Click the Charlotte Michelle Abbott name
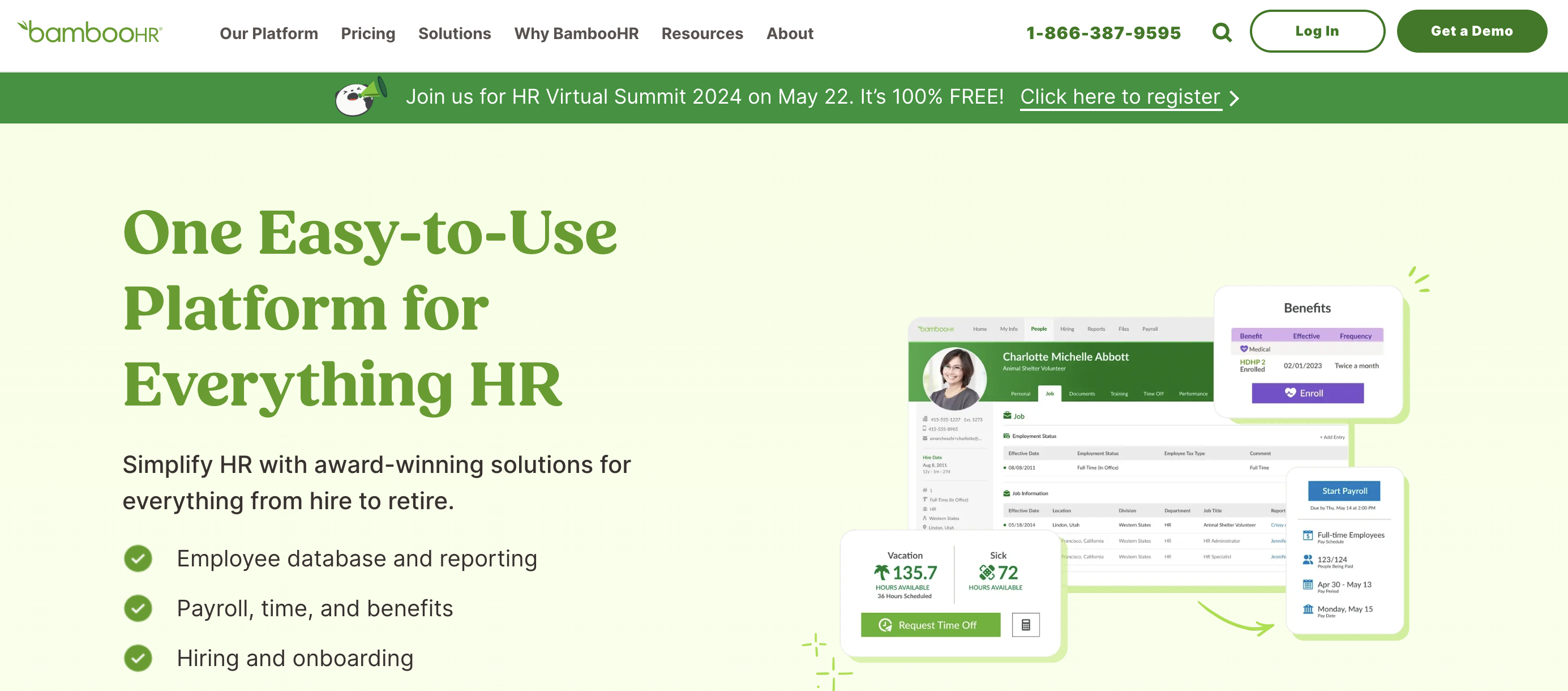The image size is (1568, 691). pos(1065,357)
